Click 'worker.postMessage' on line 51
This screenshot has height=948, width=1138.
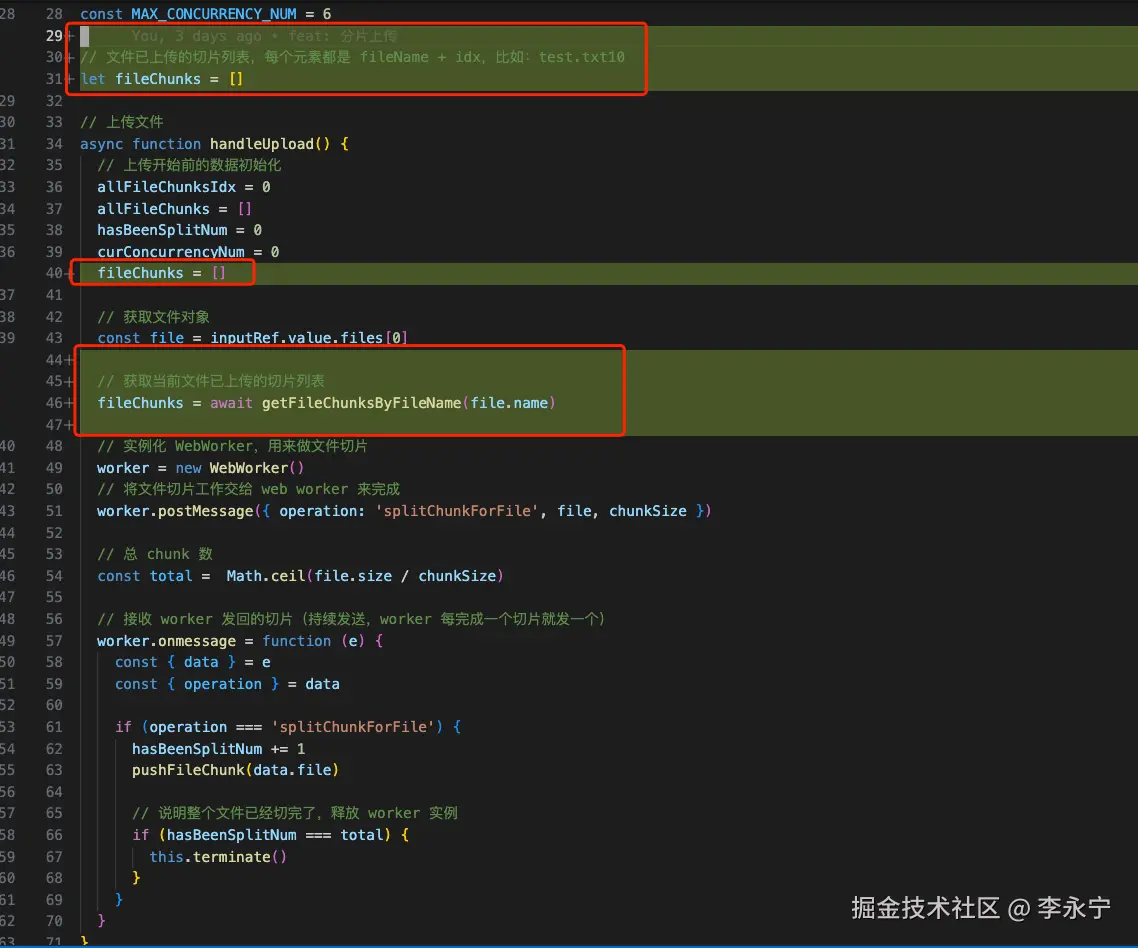175,511
